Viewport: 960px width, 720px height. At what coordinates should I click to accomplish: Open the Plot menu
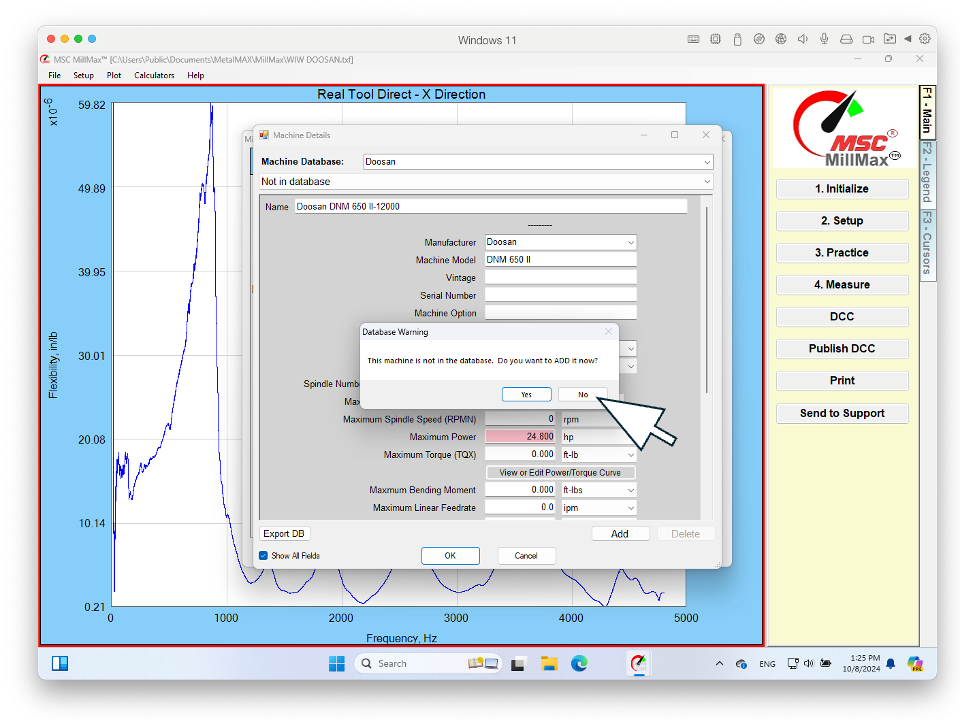point(114,75)
